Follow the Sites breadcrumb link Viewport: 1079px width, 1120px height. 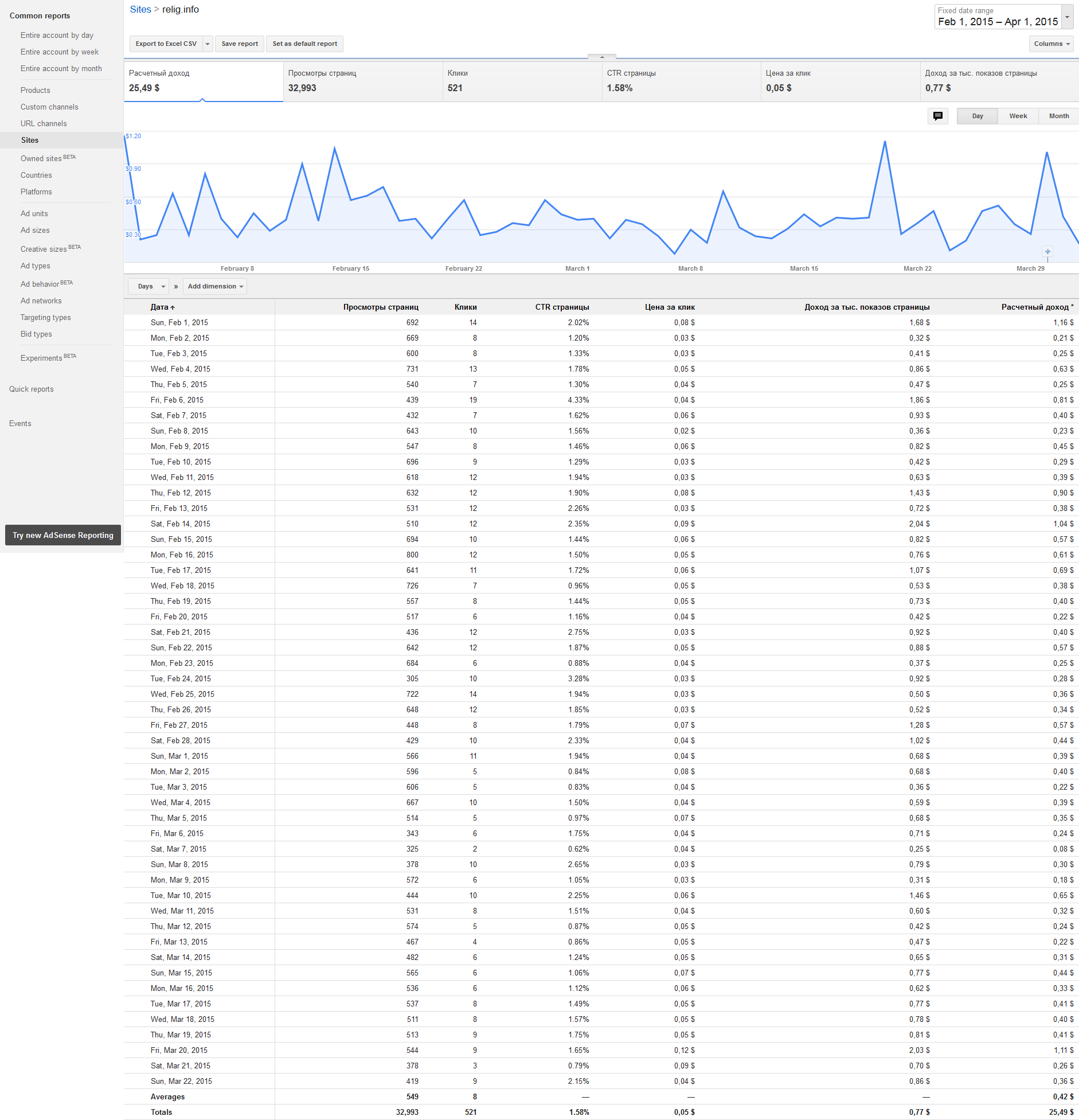click(140, 10)
